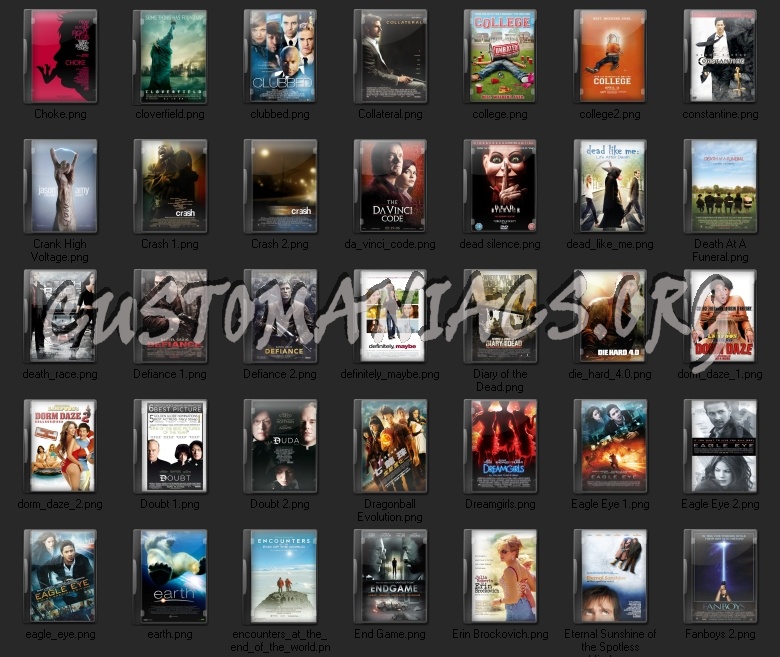Select the 'End Game.png' label
Image resolution: width=780 pixels, height=657 pixels.
click(390, 634)
